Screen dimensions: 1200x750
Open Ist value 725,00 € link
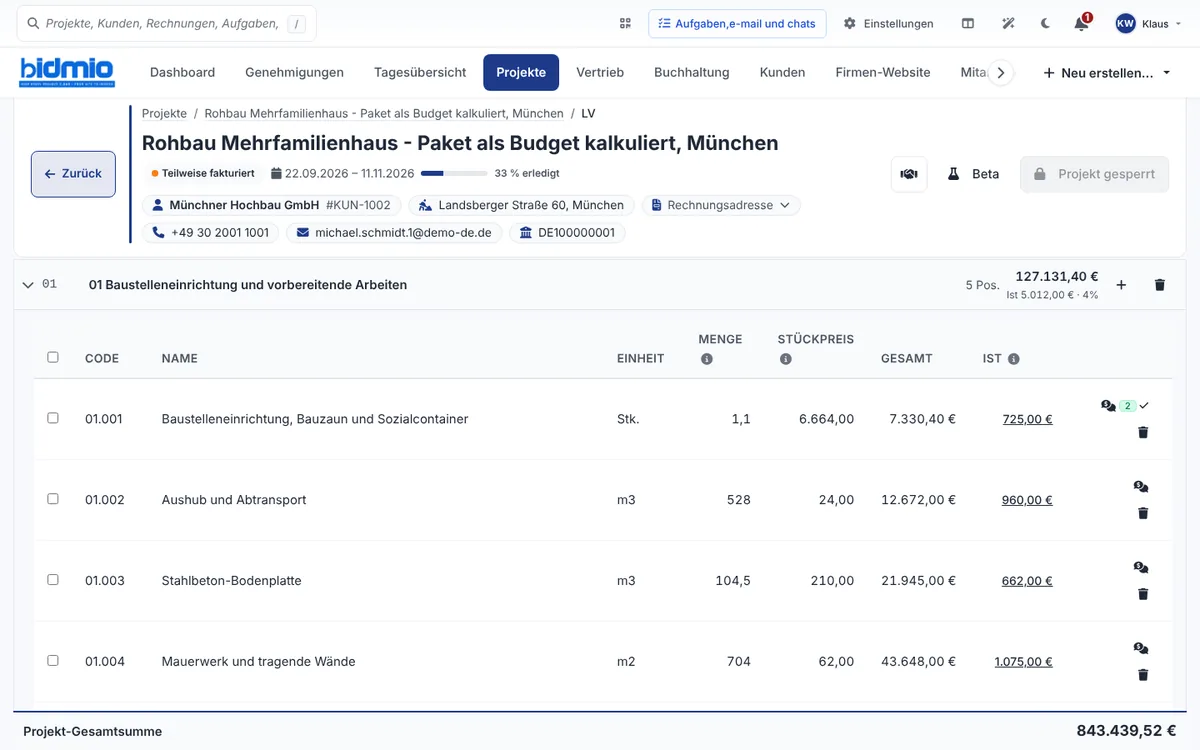1027,420
